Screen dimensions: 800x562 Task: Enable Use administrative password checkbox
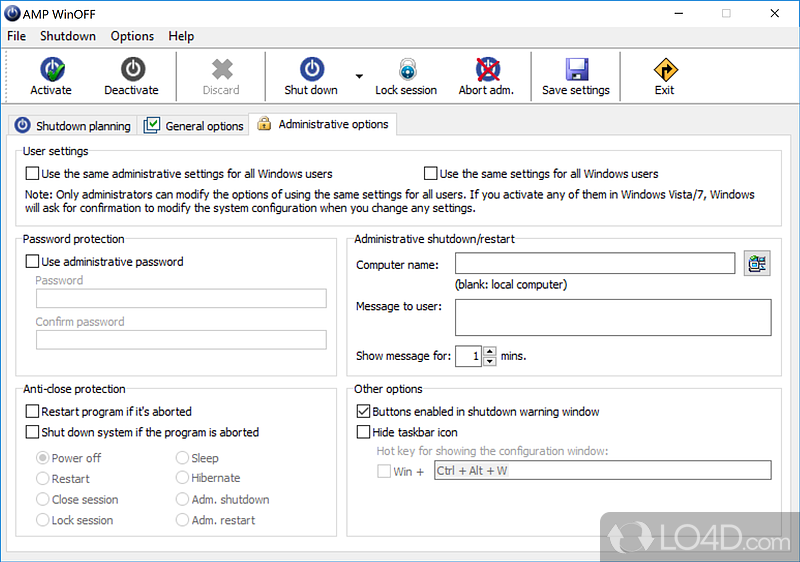click(33, 262)
